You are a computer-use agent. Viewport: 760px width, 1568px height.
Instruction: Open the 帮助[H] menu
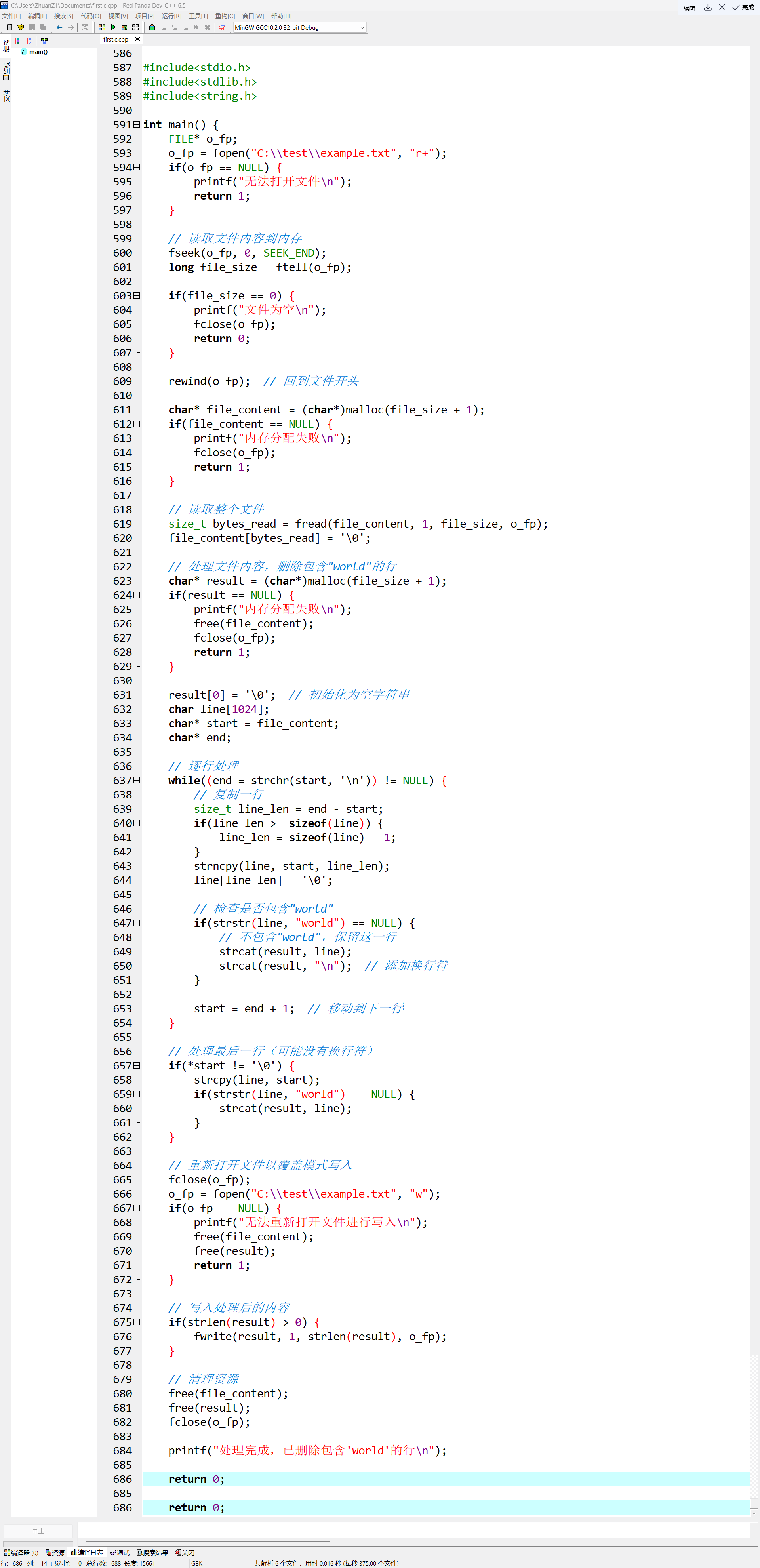(281, 16)
